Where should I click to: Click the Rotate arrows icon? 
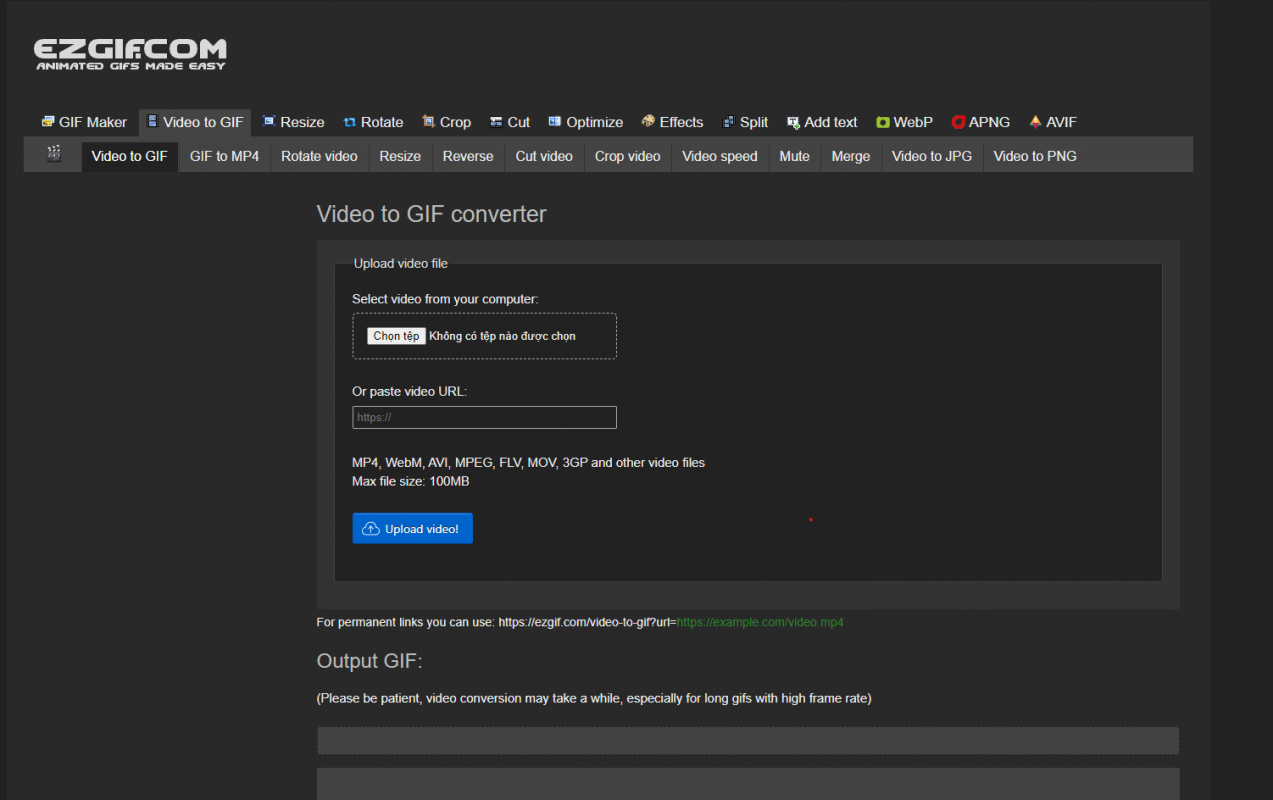point(350,122)
